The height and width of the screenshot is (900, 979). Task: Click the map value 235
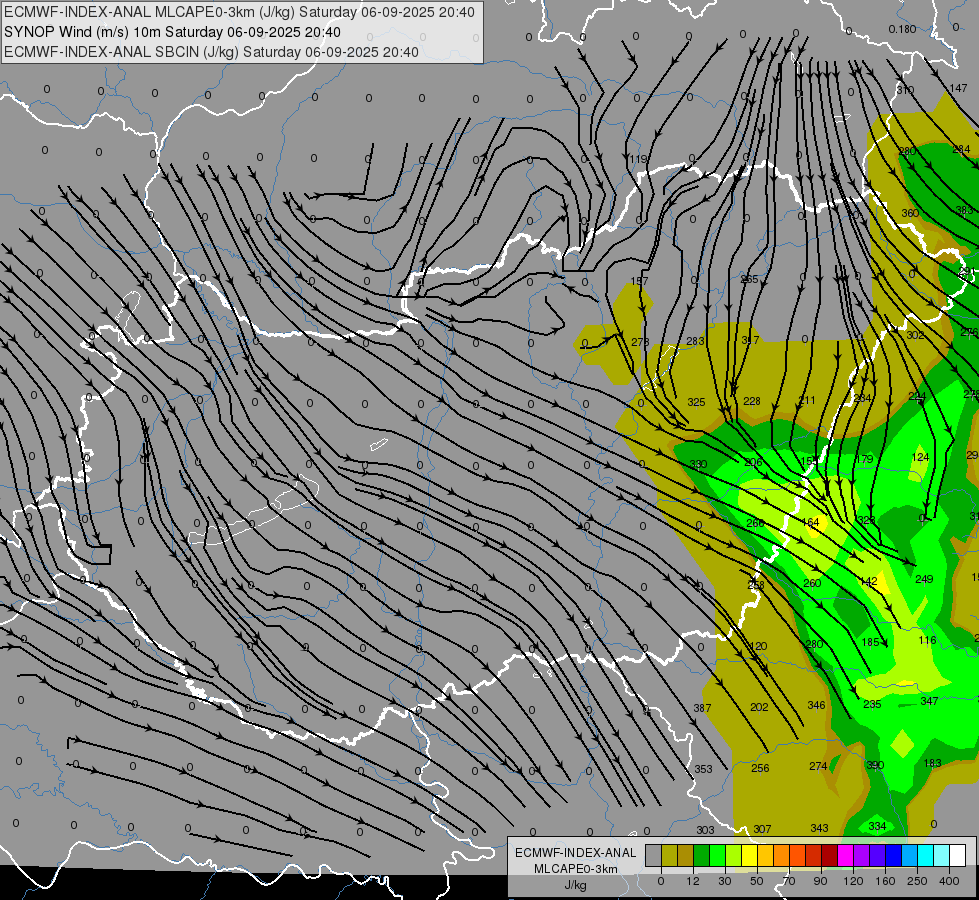pos(872,704)
